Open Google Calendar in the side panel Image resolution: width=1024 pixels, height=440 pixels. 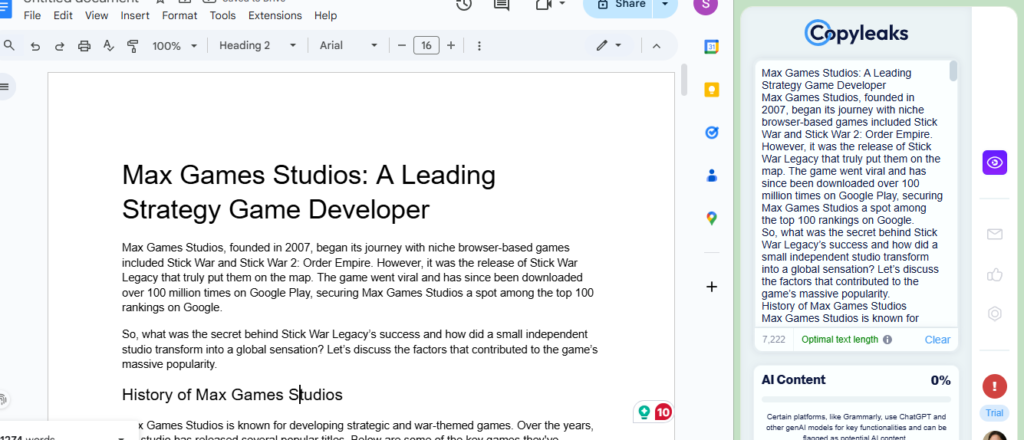711,46
